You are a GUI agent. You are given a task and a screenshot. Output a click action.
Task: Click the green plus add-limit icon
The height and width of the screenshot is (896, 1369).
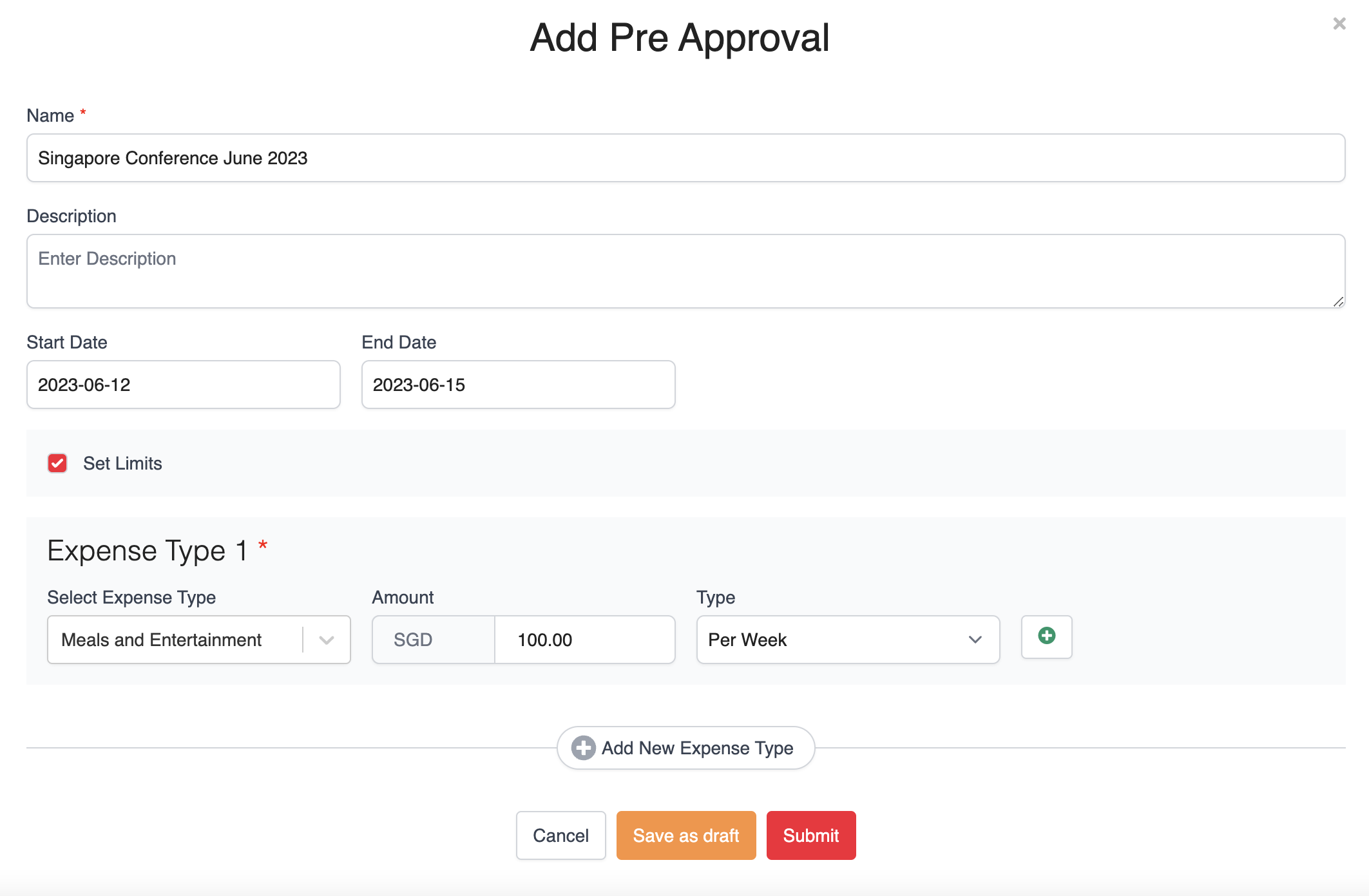[1046, 636]
